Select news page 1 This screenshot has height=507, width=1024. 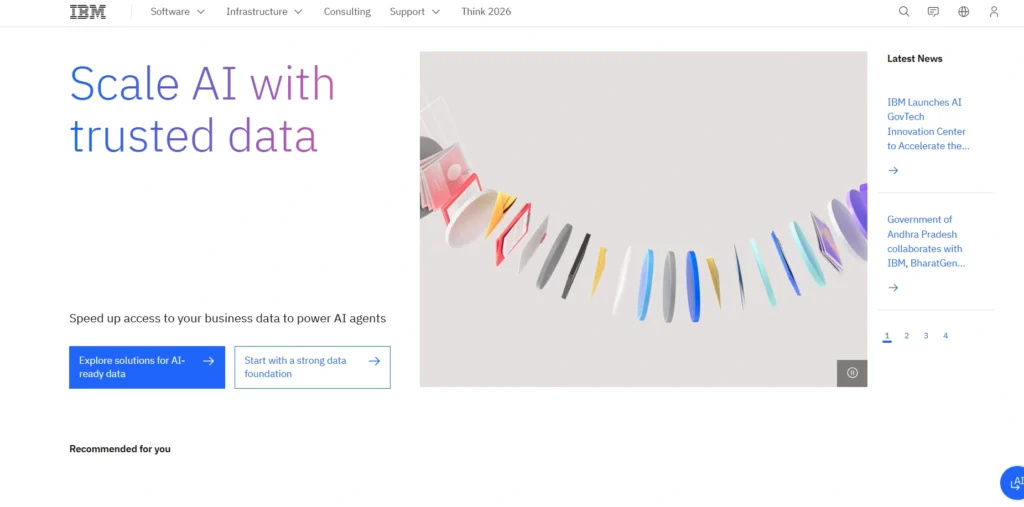point(887,336)
